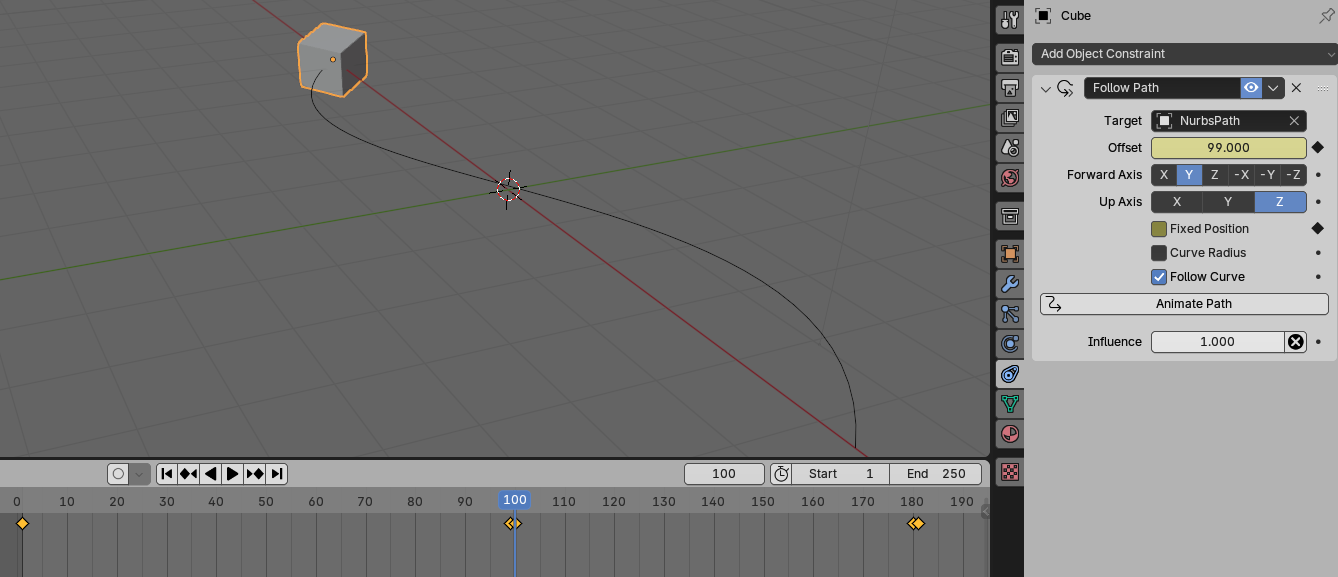Click the disable-and-keep-transform icon beside Influence

point(1295,342)
